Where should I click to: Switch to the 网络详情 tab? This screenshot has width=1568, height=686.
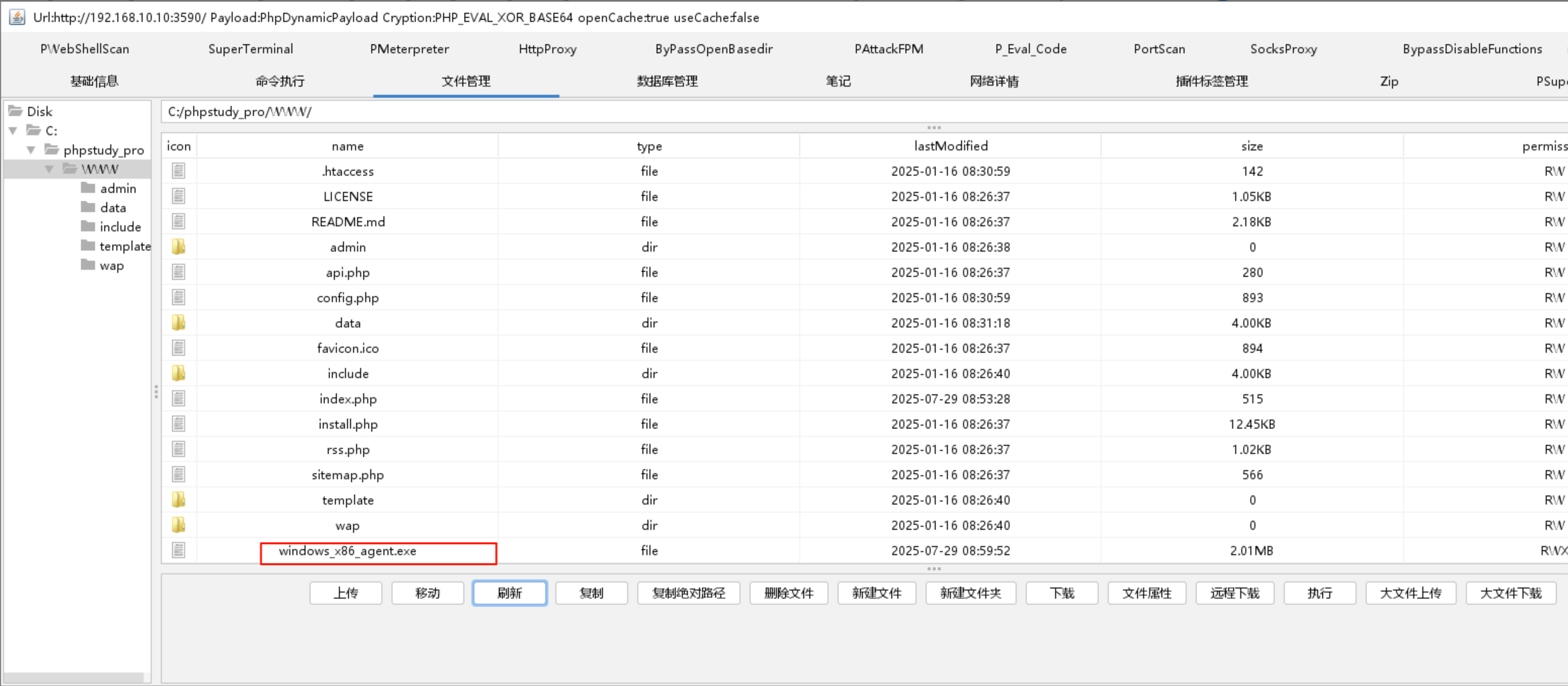click(x=994, y=81)
